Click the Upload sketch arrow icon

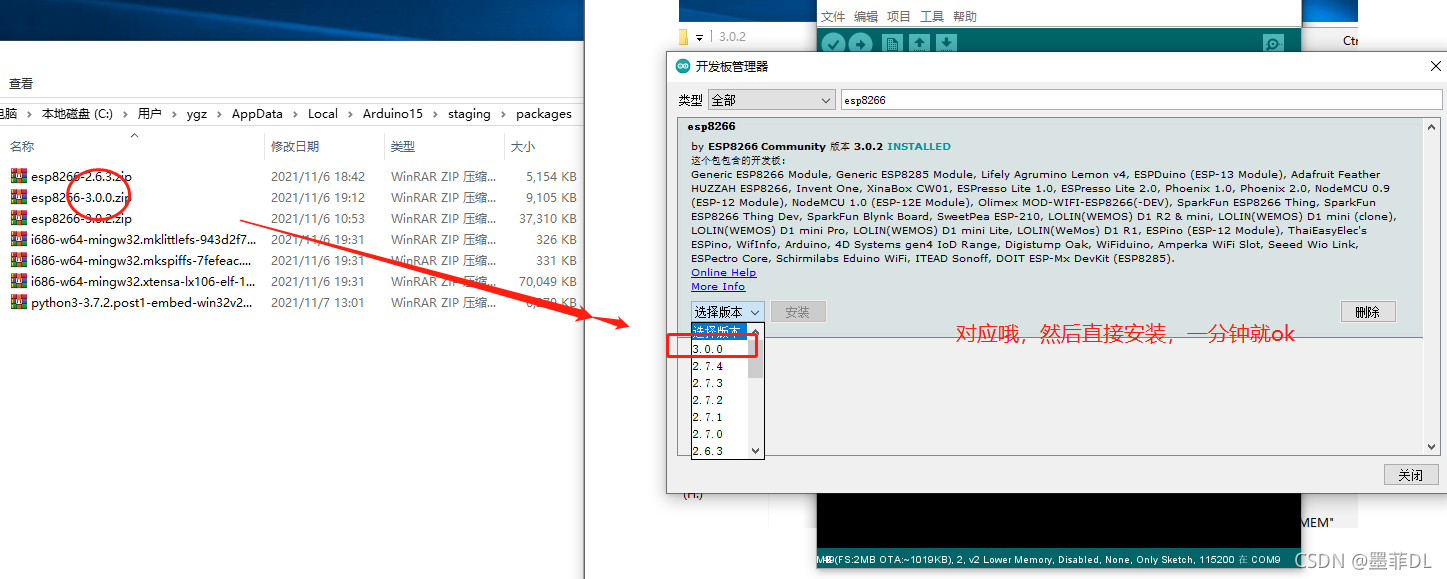click(x=860, y=43)
